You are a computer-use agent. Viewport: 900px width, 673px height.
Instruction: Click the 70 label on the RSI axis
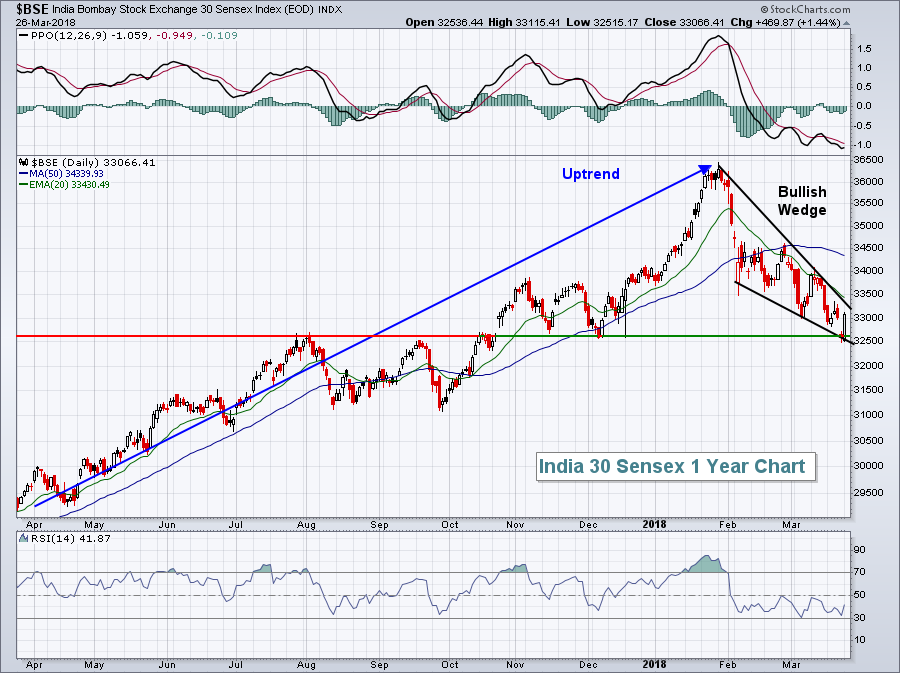tap(860, 572)
